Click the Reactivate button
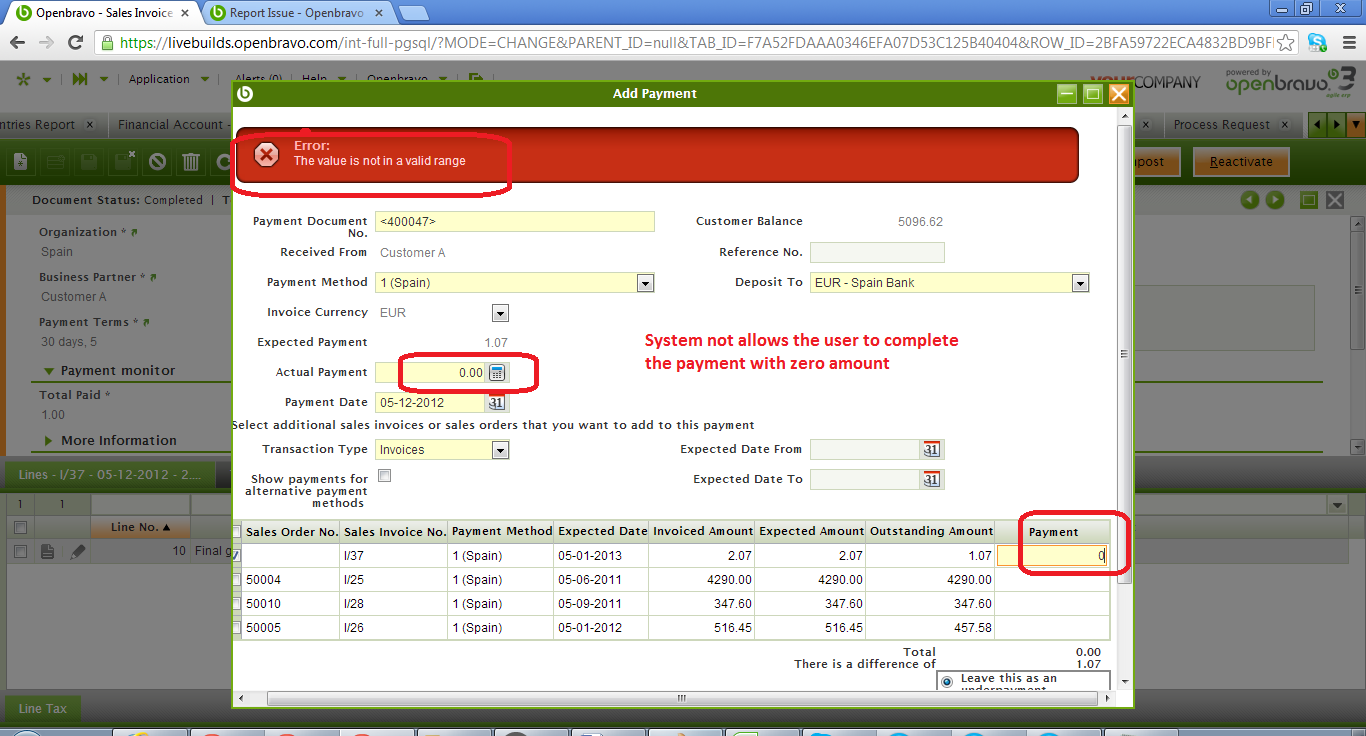The width and height of the screenshot is (1366, 736). point(1240,162)
